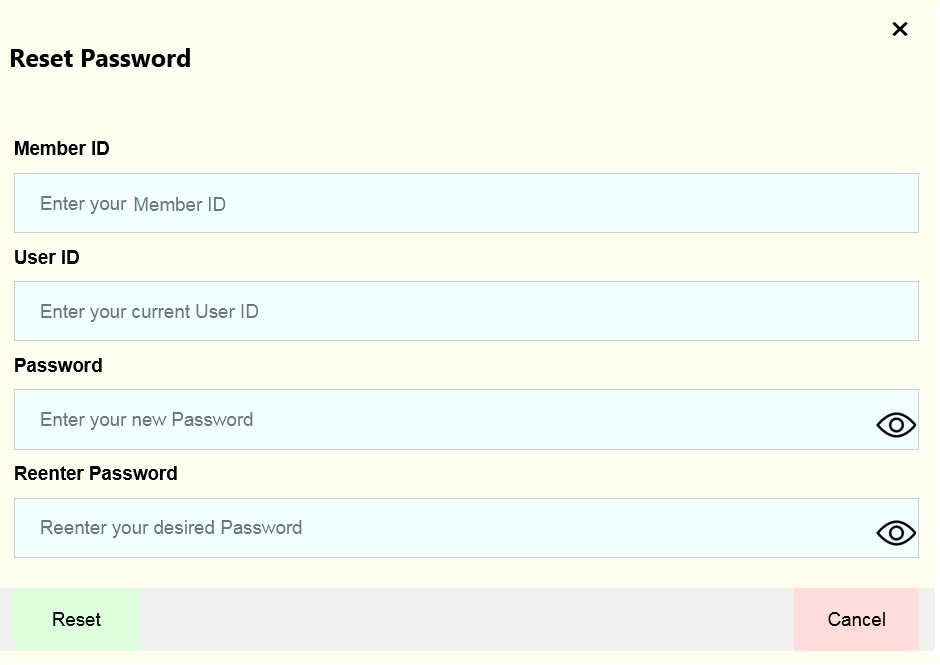Click the Reset Password heading
Screen dimensions: 940x665
pos(100,58)
